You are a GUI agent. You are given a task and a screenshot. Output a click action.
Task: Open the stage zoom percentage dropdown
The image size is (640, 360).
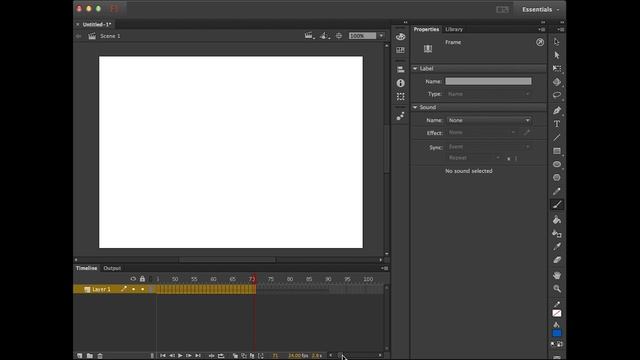pyautogui.click(x=381, y=36)
